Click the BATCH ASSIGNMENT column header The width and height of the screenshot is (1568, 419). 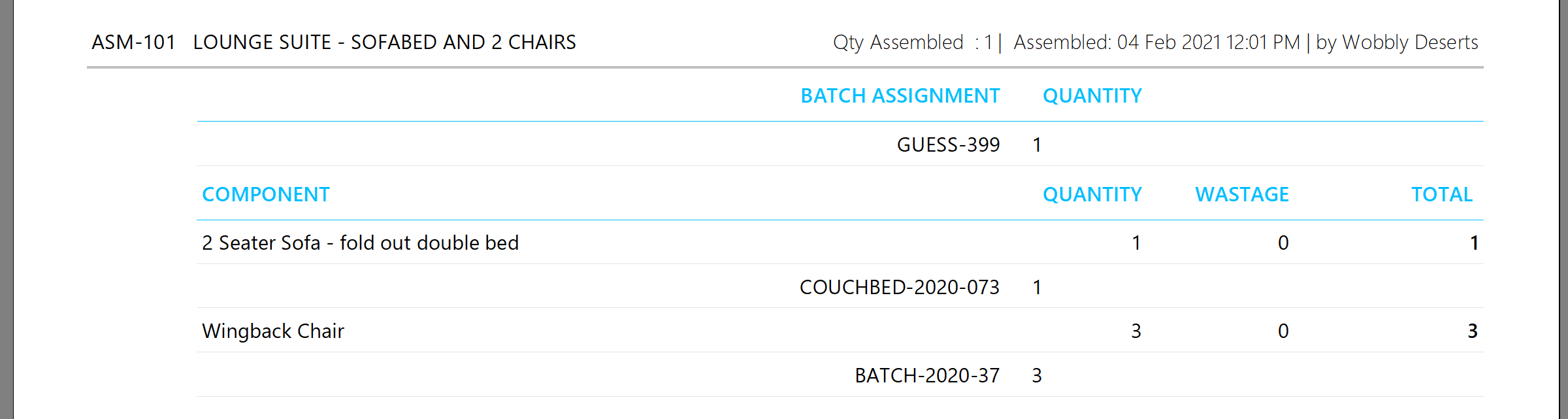pos(900,96)
